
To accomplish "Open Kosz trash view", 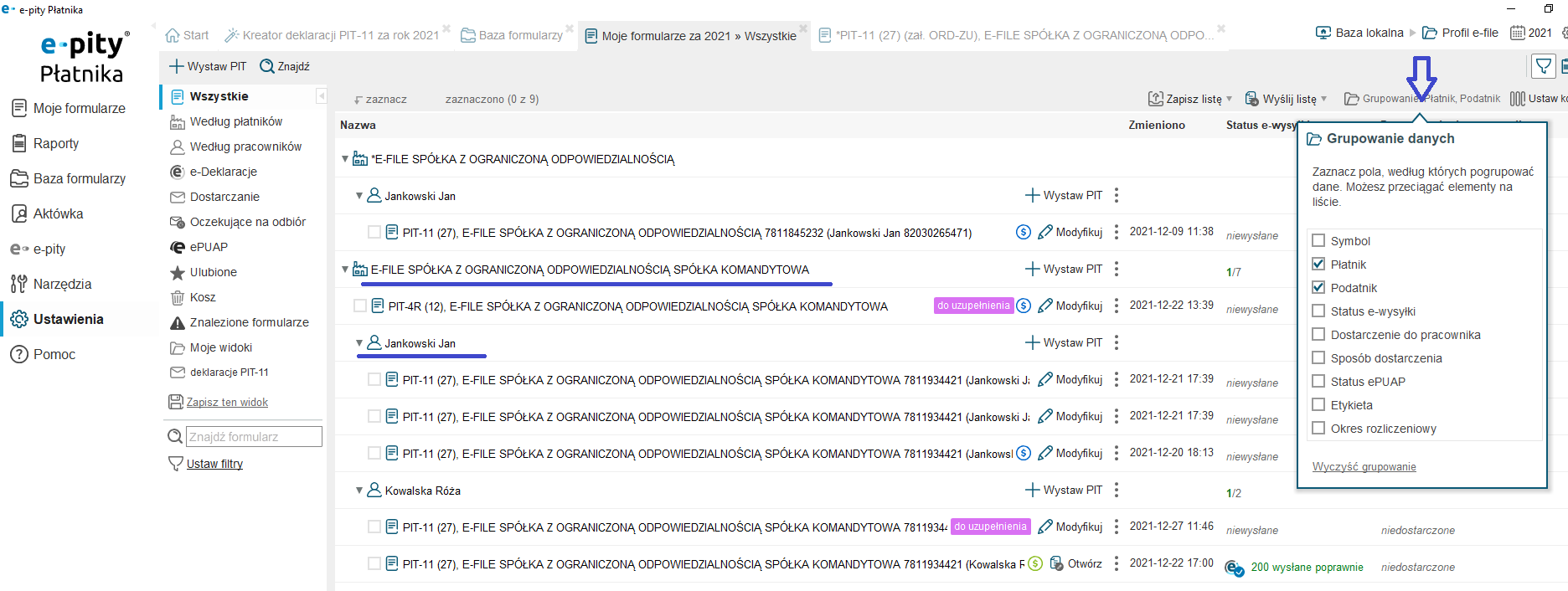I will coord(193,297).
